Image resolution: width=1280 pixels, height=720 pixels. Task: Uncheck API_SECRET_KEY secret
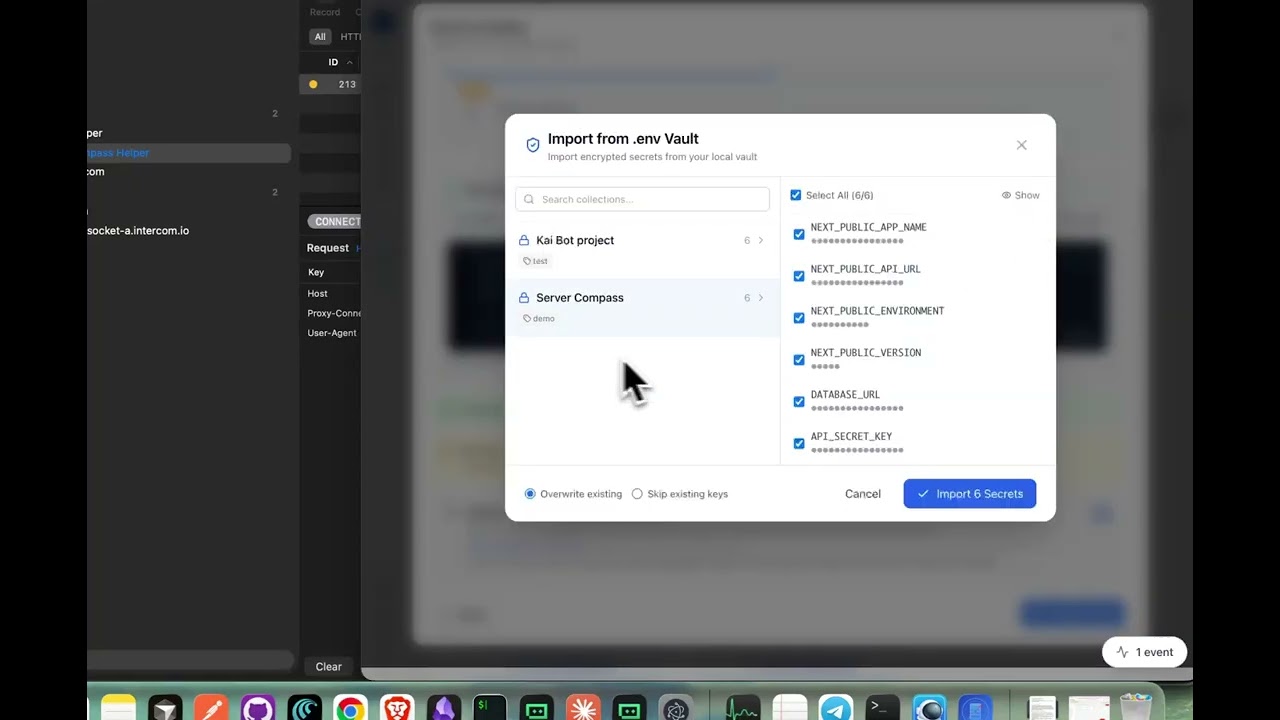[799, 444]
